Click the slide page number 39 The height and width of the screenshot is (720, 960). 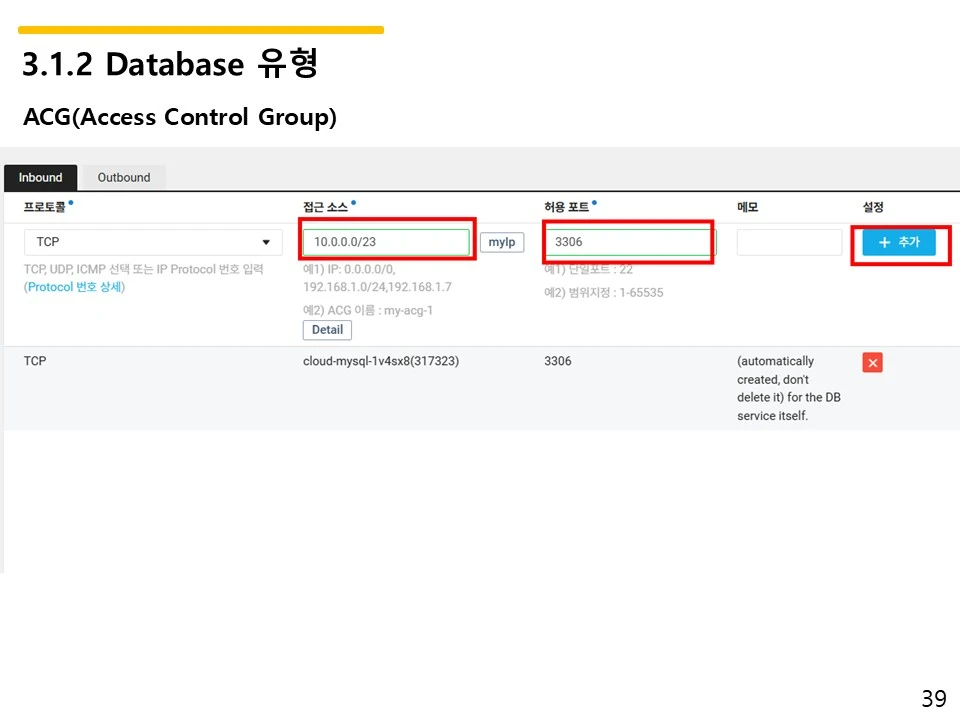point(934,699)
